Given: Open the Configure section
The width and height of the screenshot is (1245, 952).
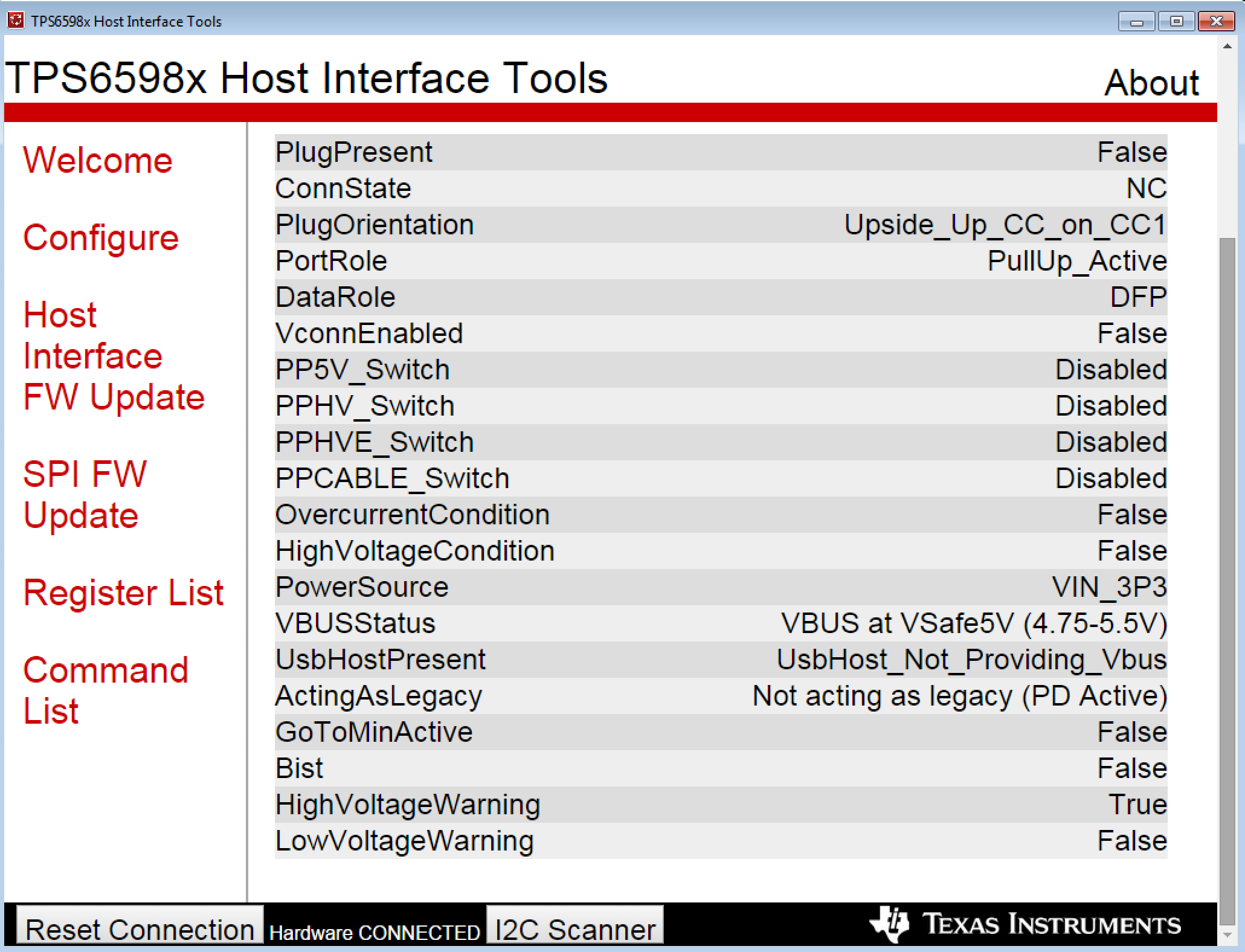Looking at the screenshot, I should point(101,238).
